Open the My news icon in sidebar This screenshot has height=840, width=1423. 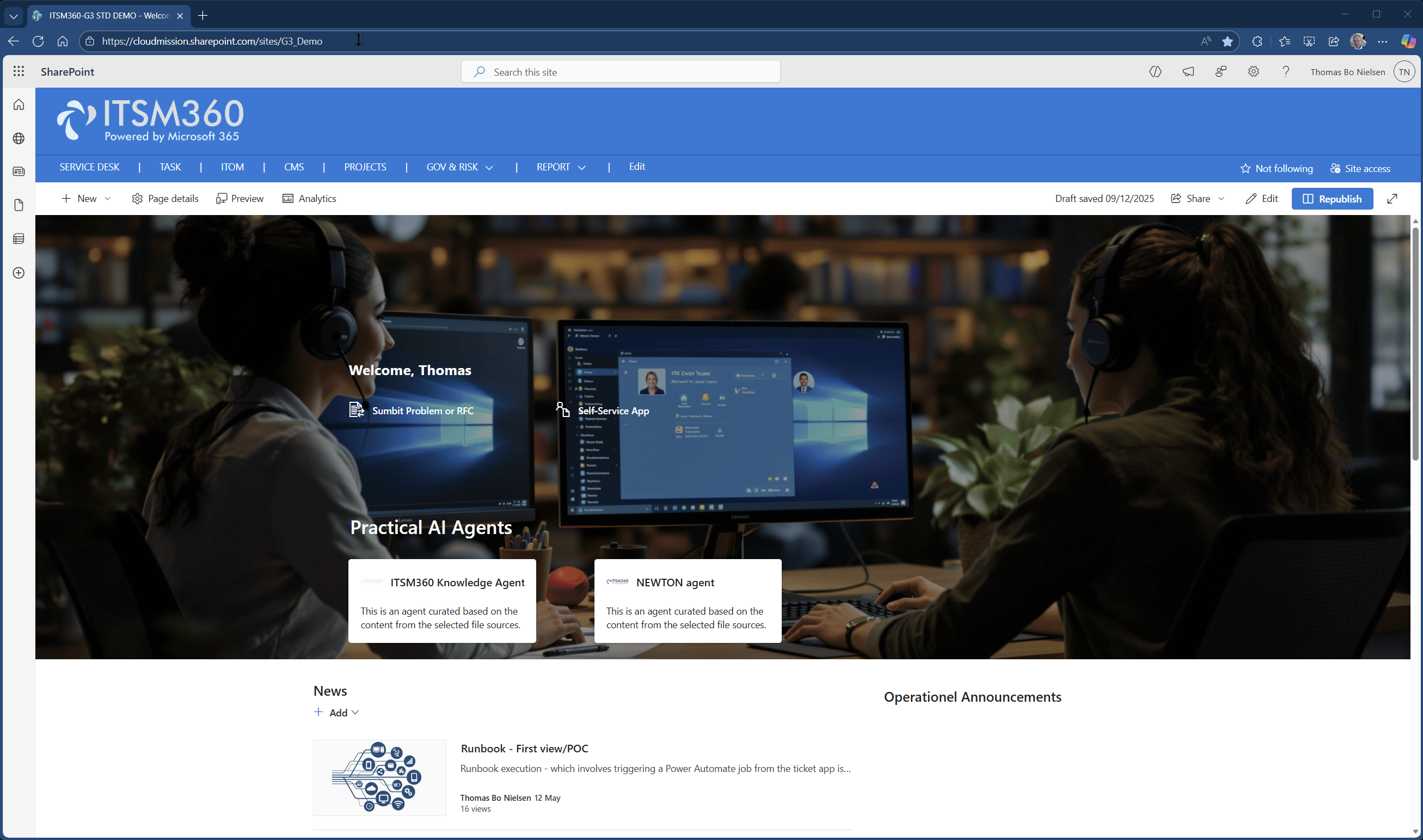point(19,171)
